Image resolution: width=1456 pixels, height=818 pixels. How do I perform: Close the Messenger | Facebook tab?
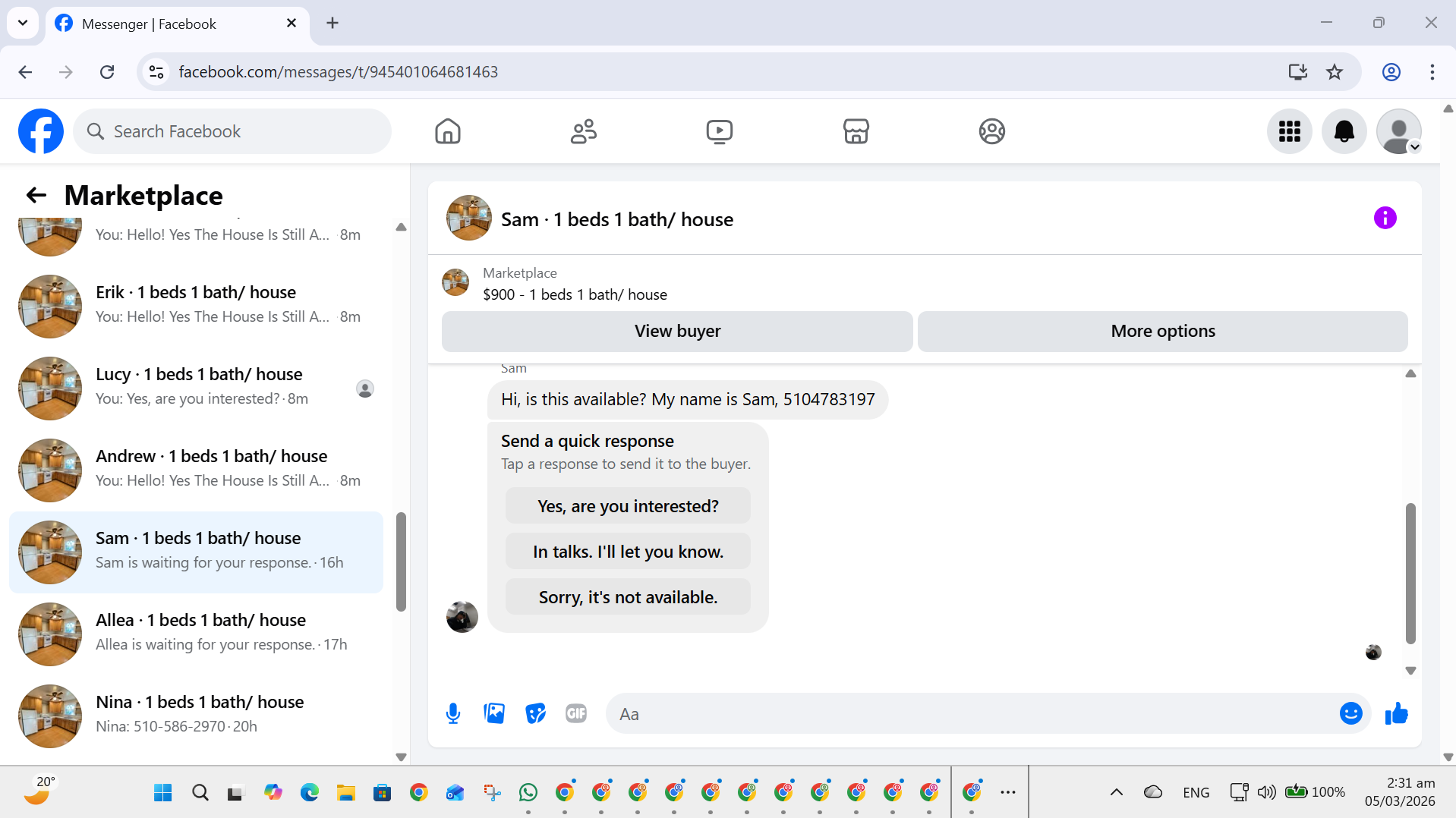click(x=292, y=24)
